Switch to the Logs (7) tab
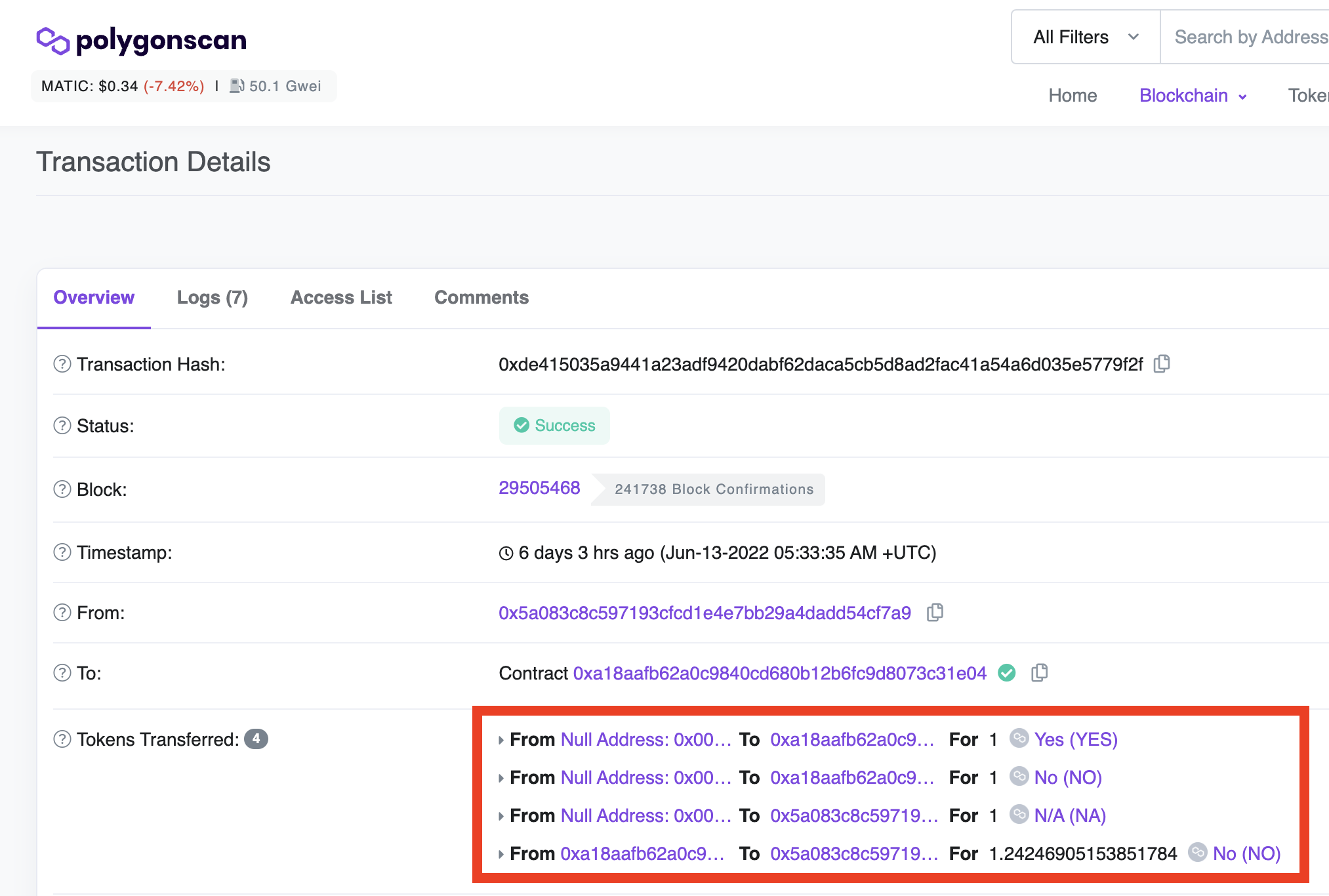The width and height of the screenshot is (1329, 896). click(x=213, y=298)
